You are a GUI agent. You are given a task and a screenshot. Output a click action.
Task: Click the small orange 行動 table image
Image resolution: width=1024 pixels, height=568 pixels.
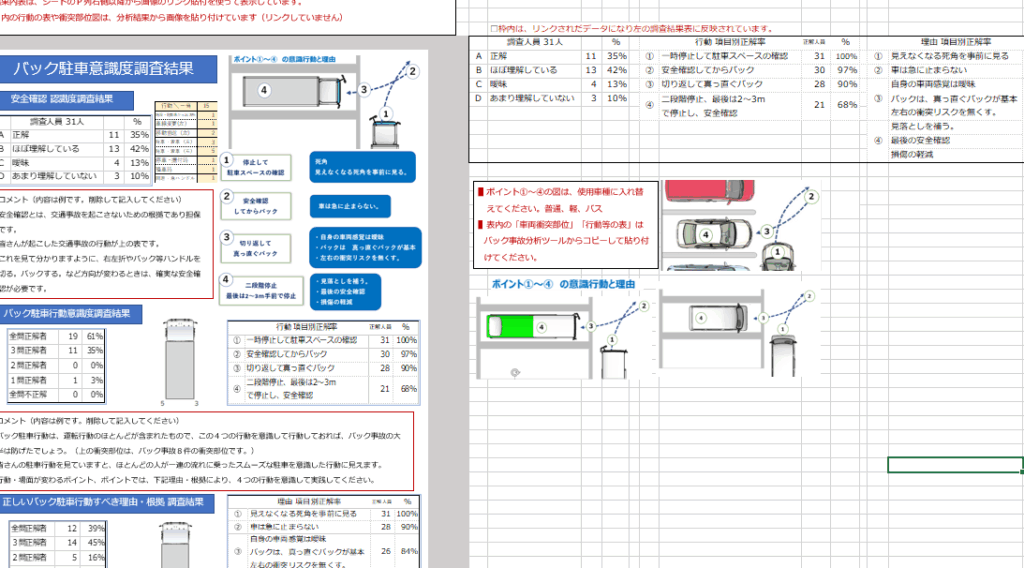187,142
